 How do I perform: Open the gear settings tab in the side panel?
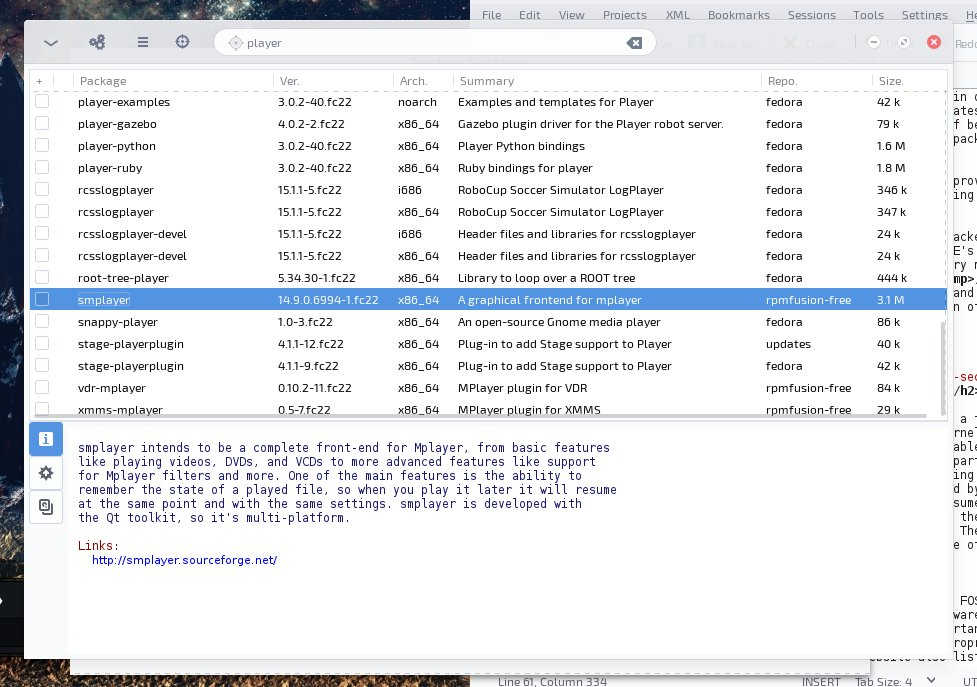point(45,473)
